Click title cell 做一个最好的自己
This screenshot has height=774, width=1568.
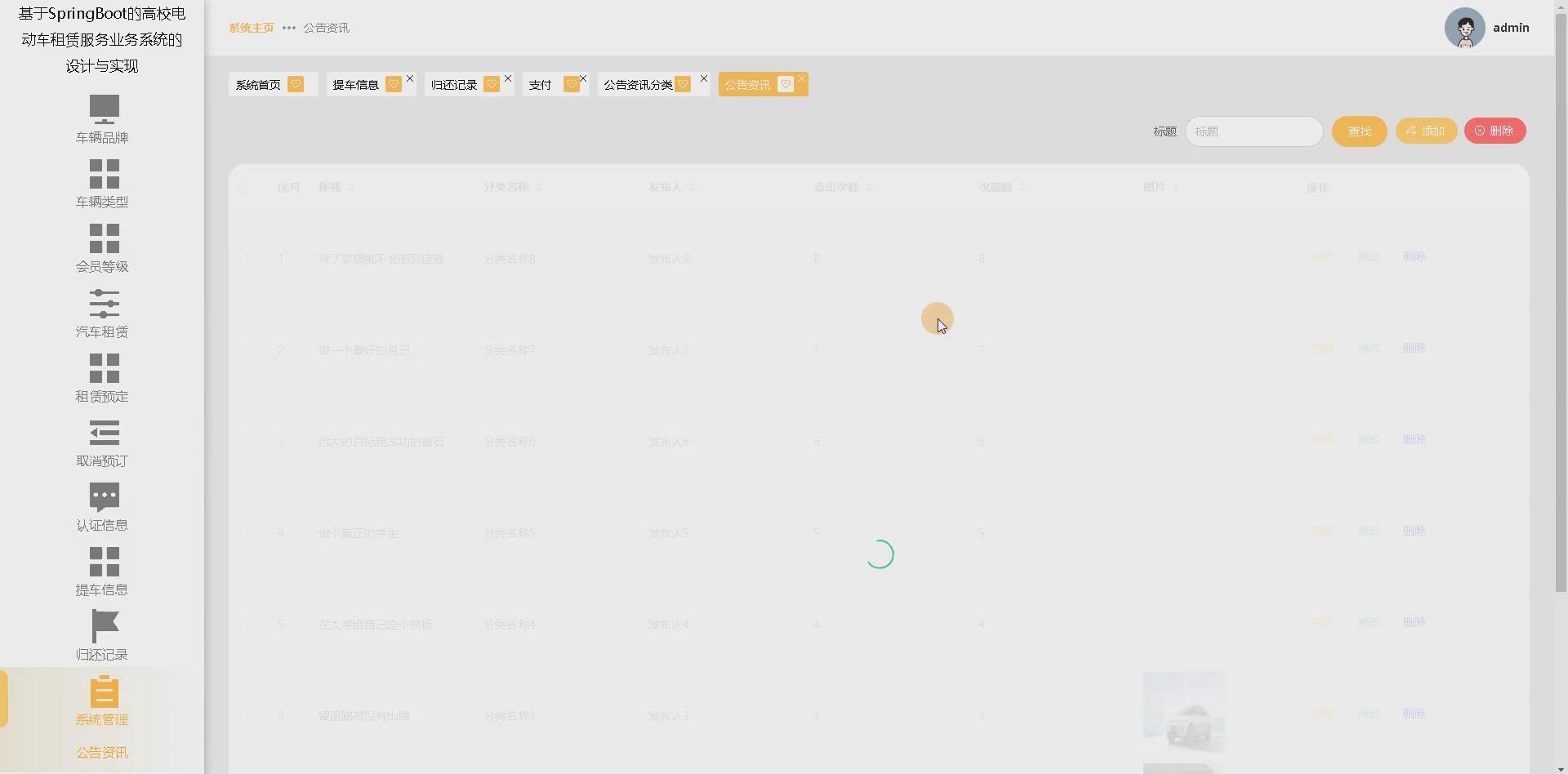[364, 350]
